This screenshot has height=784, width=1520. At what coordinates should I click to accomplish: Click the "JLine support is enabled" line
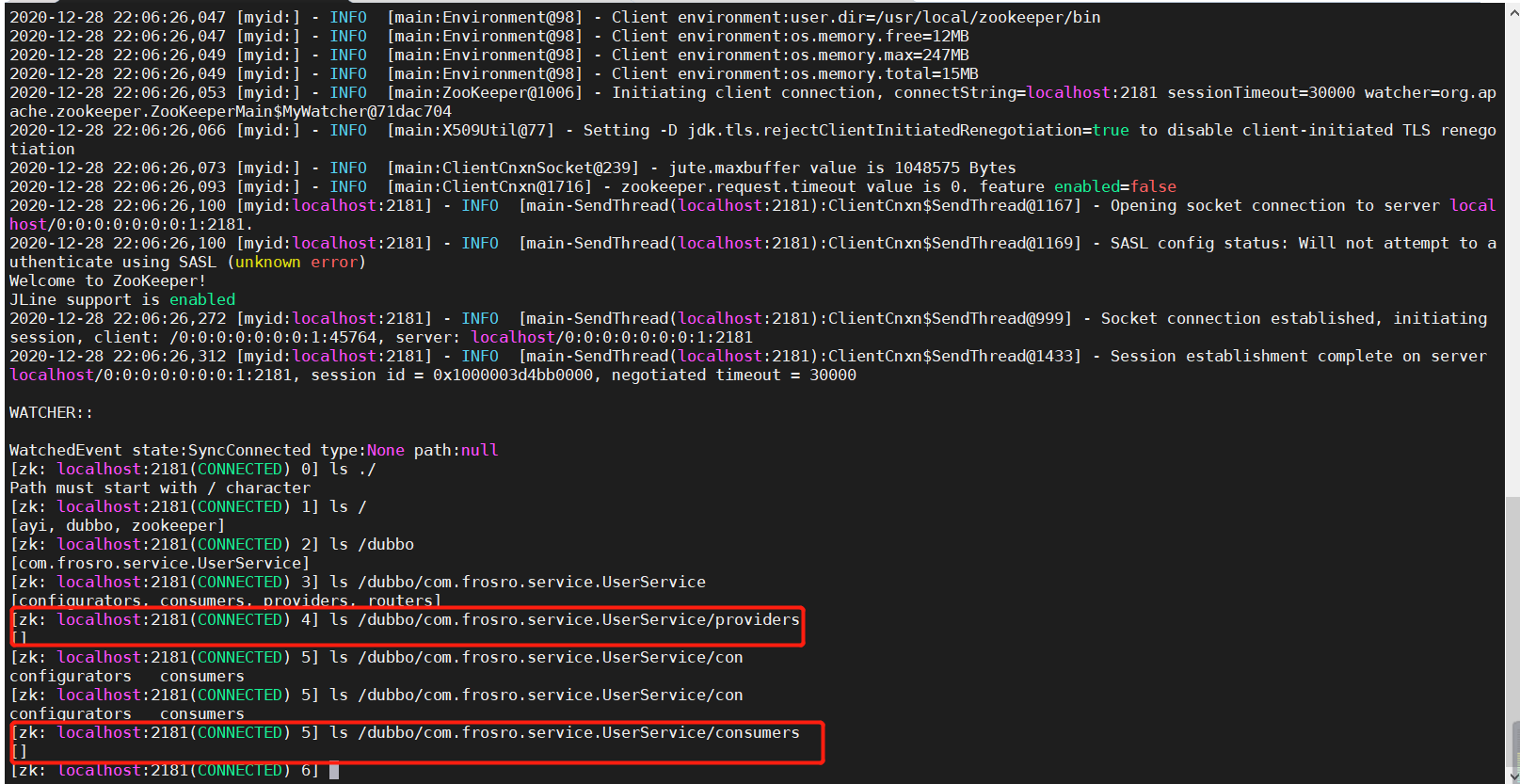tap(122, 299)
